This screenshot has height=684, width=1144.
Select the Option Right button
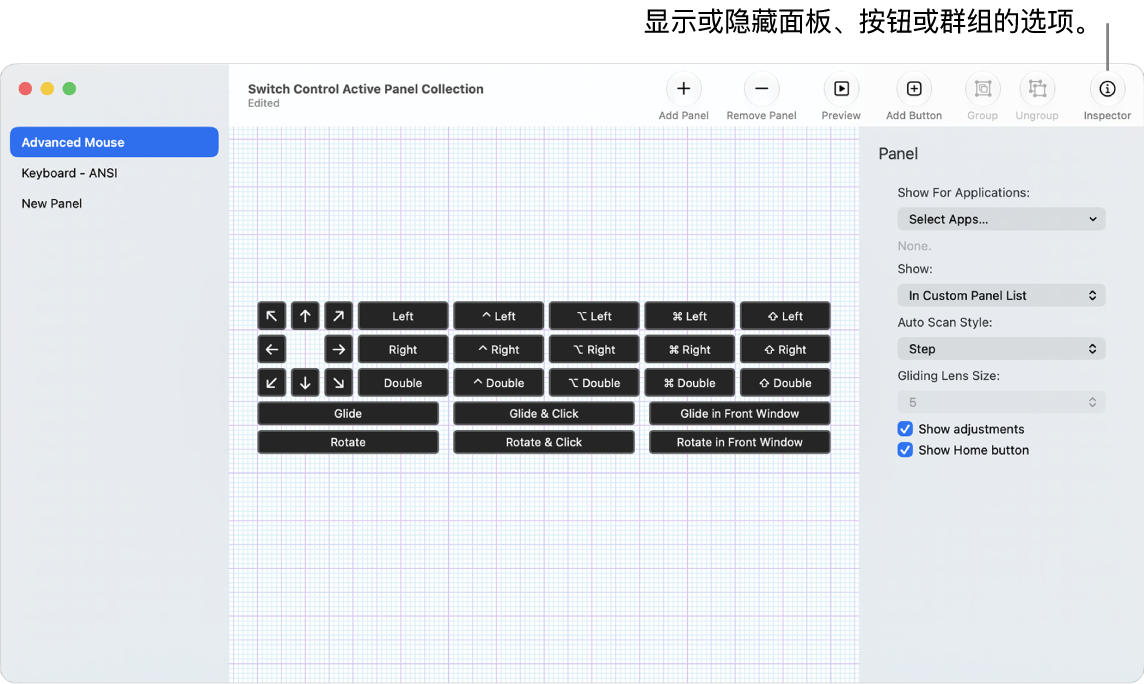tap(594, 349)
